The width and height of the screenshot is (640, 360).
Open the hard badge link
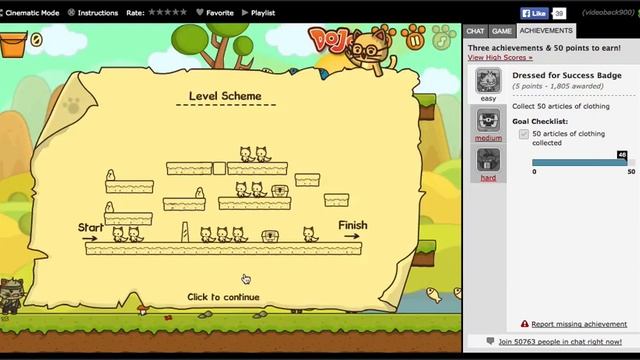pyautogui.click(x=488, y=178)
